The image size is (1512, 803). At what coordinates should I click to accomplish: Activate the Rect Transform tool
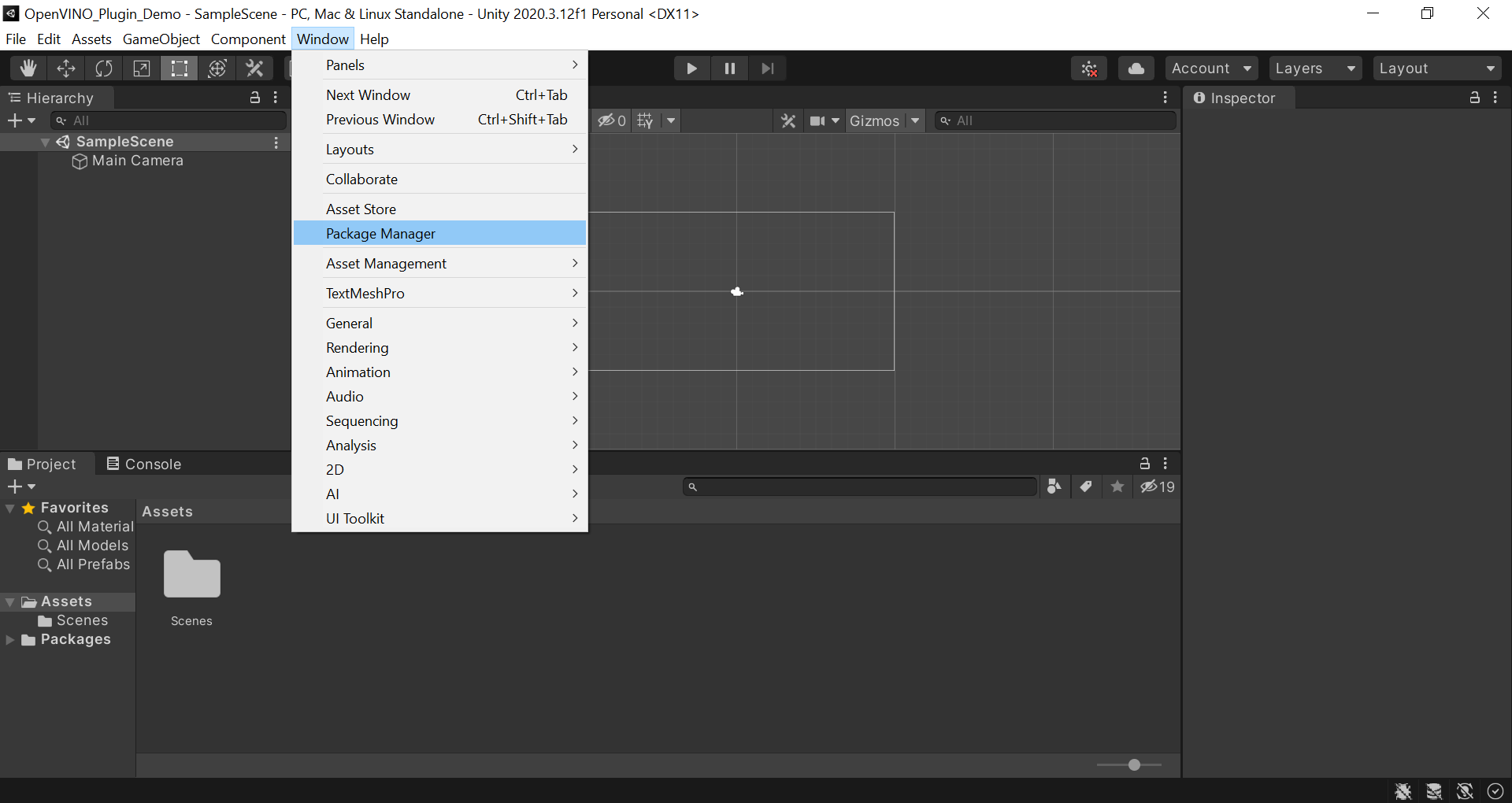coord(180,68)
